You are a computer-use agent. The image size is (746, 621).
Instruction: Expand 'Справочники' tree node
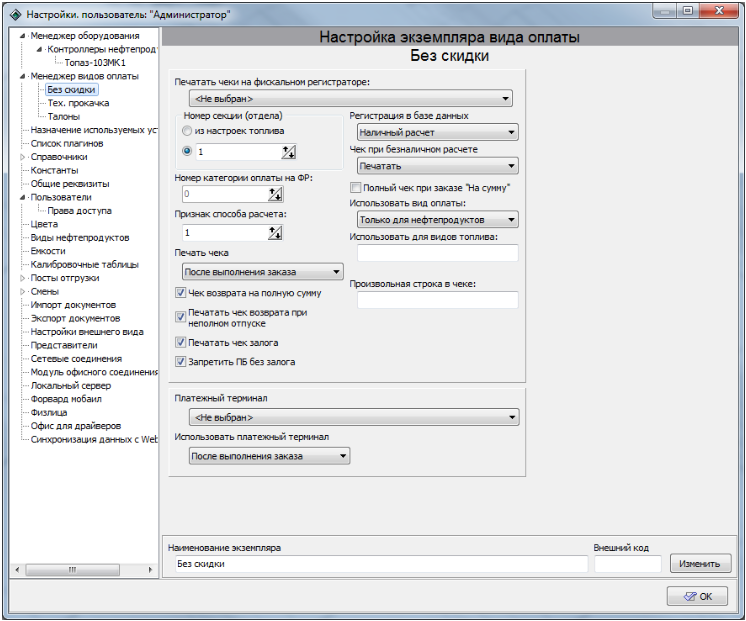(x=22, y=157)
